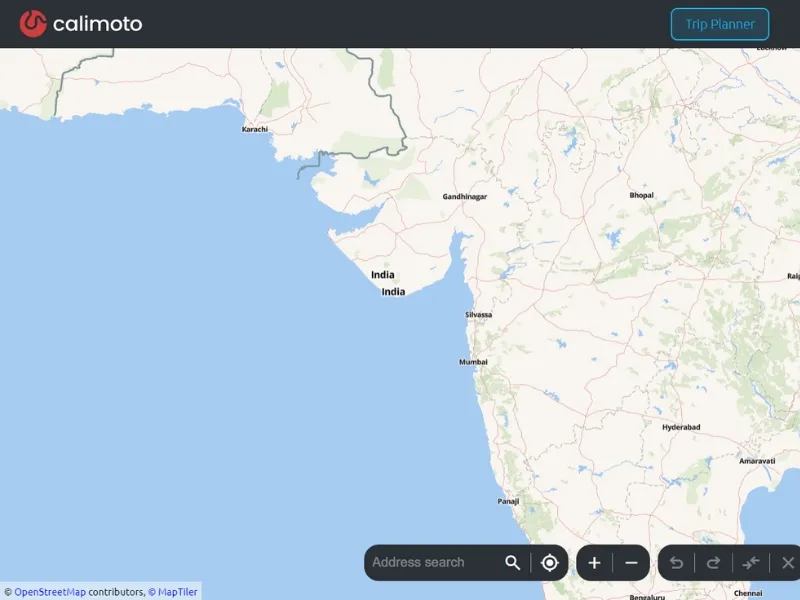The height and width of the screenshot is (600, 800).
Task: Clear the route with the X icon
Action: (x=786, y=562)
